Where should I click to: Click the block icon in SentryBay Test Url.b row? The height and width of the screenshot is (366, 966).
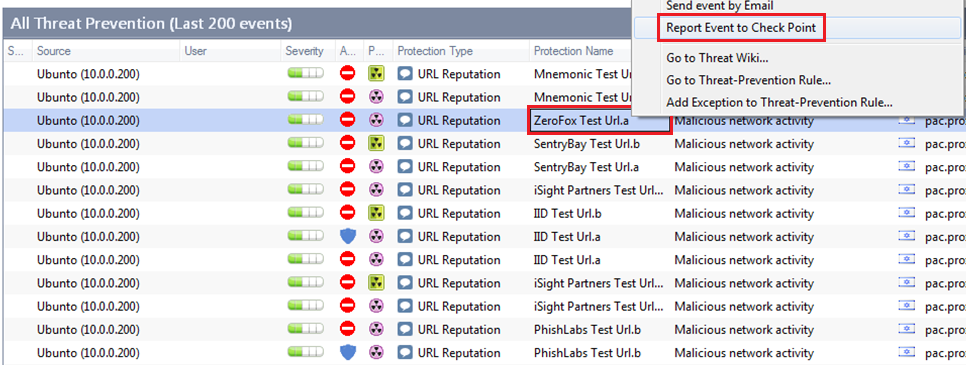point(347,144)
